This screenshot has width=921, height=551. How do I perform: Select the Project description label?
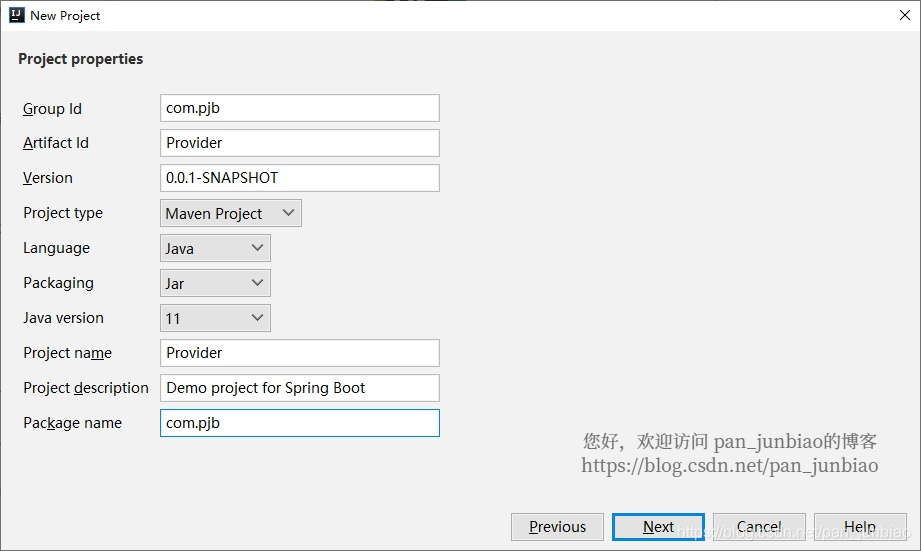click(x=86, y=388)
